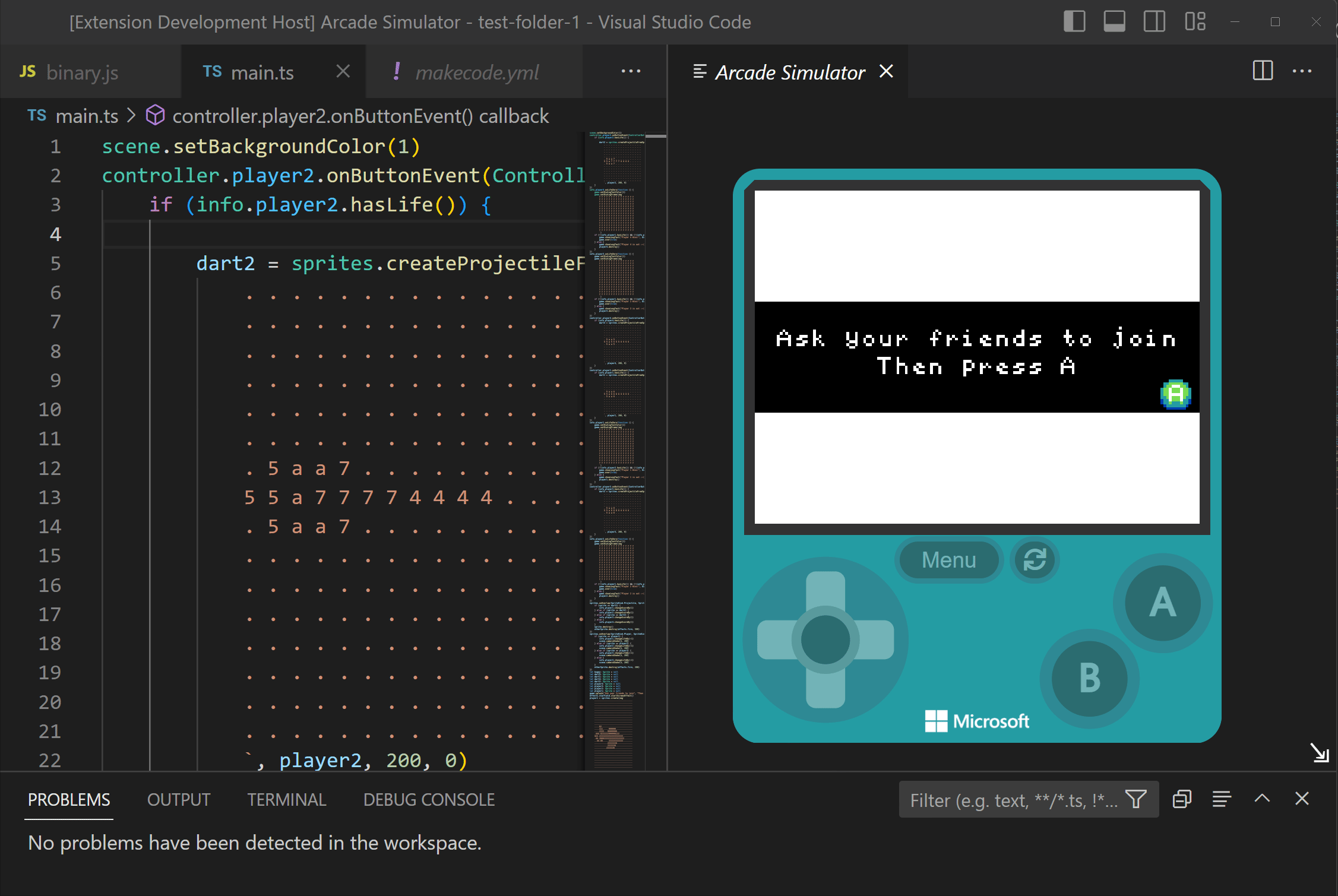The width and height of the screenshot is (1338, 896).
Task: Click main.ts breadcrumb item
Action: click(87, 116)
